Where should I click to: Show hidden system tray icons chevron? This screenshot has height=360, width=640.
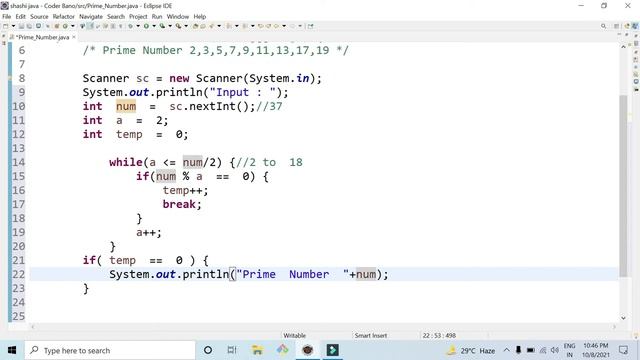[507, 350]
